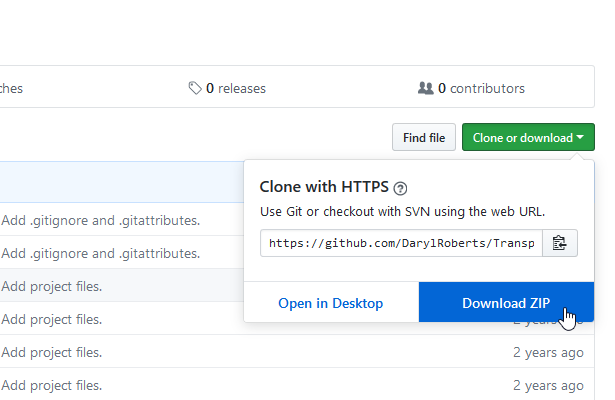Click the Find file button
Screen dimensions: 615x400
[424, 137]
